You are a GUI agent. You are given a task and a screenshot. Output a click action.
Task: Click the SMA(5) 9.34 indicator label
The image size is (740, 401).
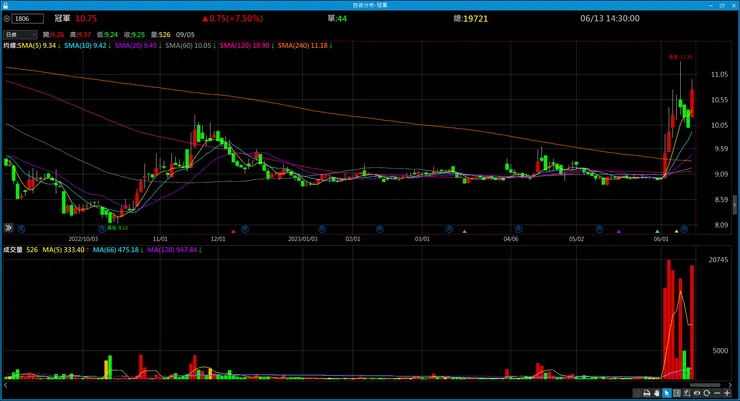pyautogui.click(x=38, y=46)
